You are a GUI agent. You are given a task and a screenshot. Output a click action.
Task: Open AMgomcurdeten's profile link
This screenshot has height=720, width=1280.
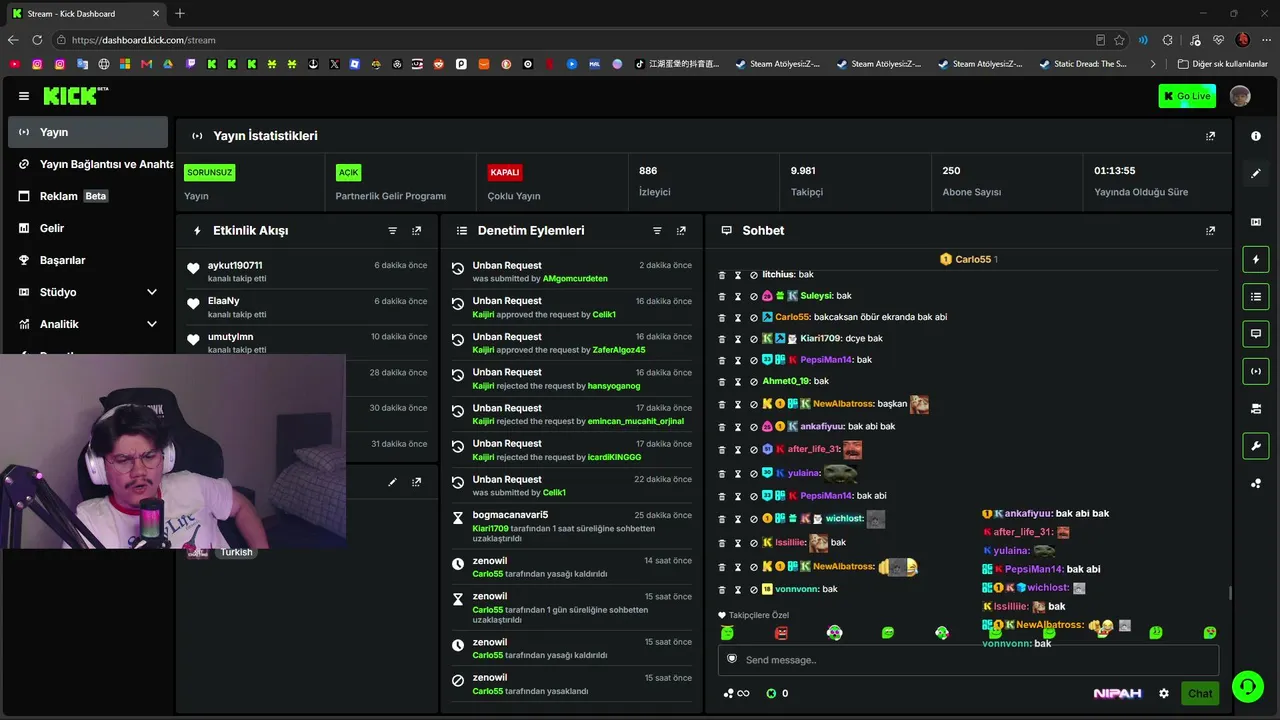point(575,279)
